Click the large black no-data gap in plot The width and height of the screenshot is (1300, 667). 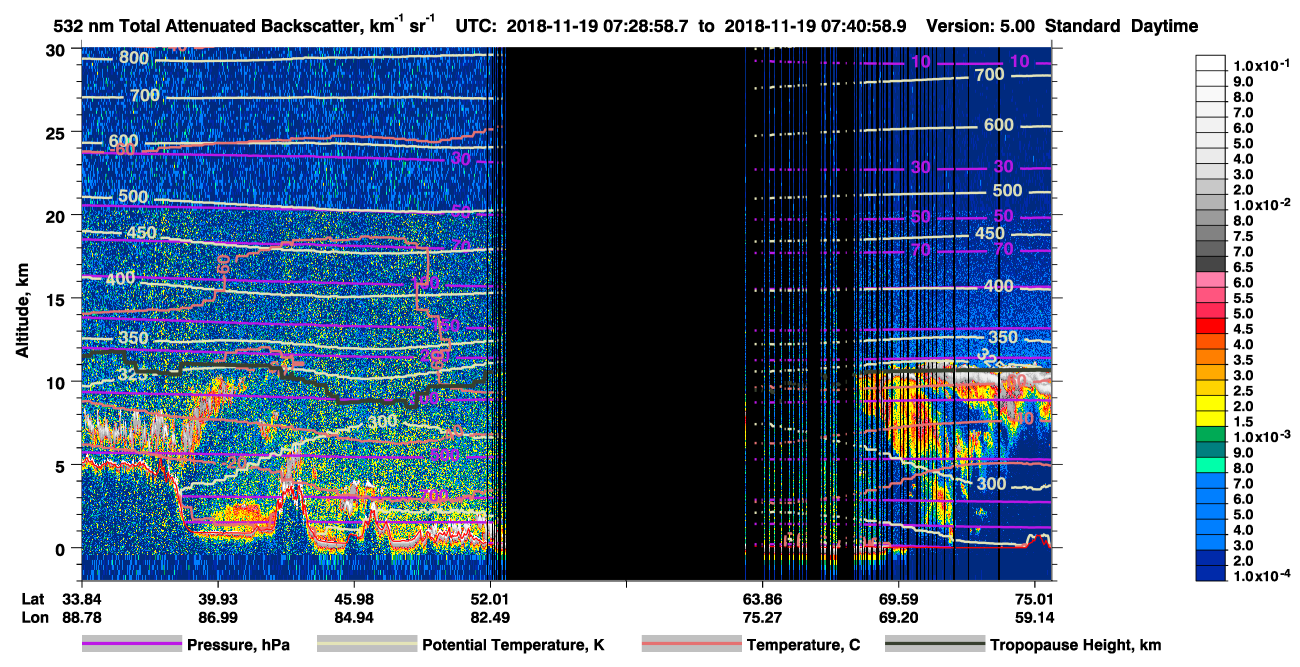627,313
